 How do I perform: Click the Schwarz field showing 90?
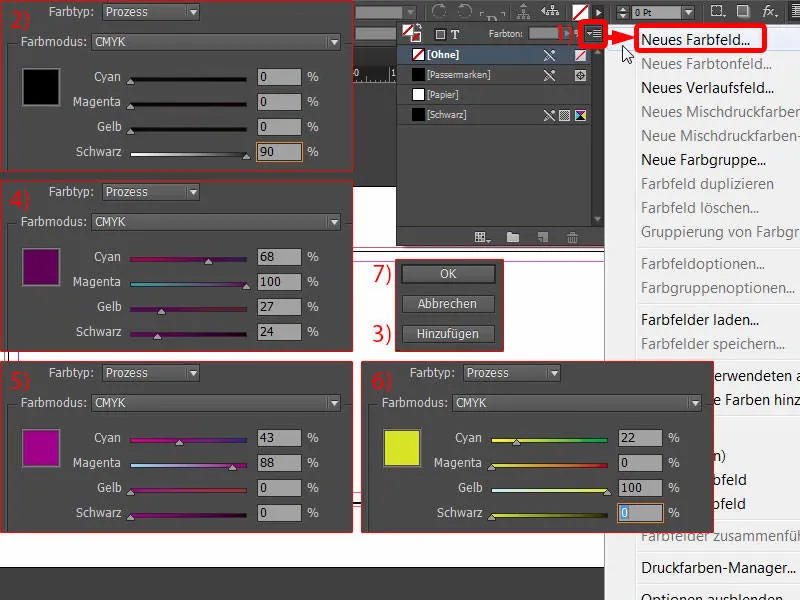tap(279, 152)
